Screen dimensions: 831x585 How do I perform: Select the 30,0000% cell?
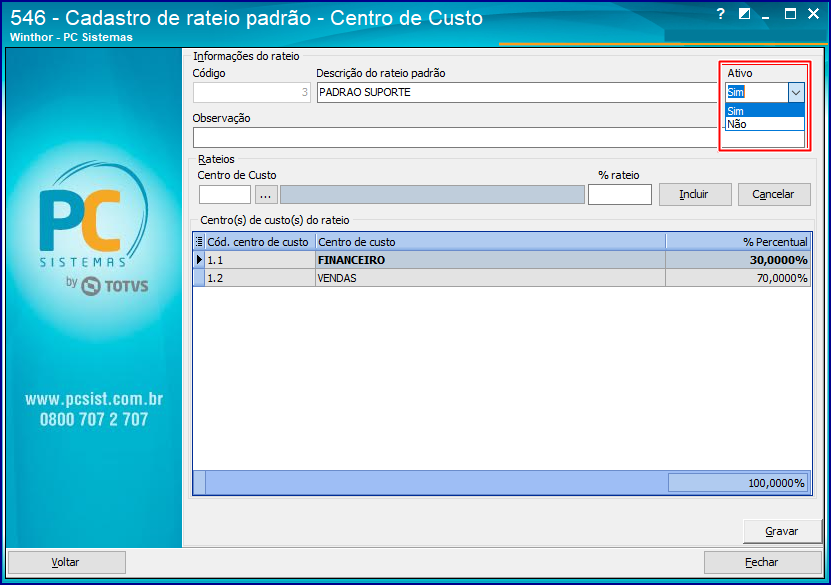[x=738, y=260]
